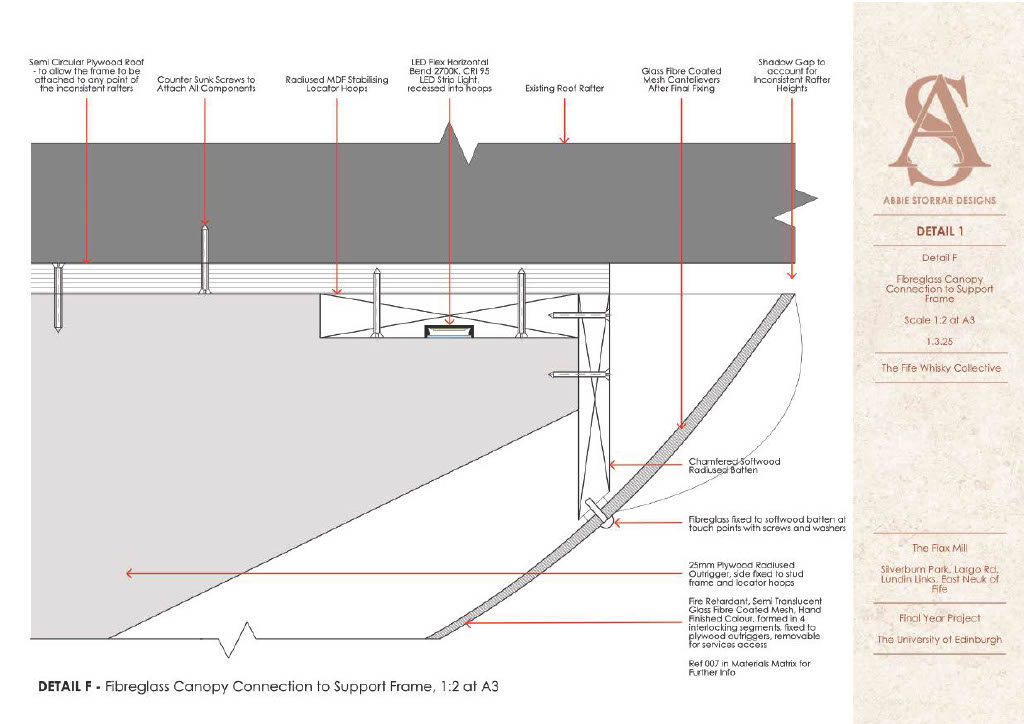Click 'Ref 007 in Materials Matrix' note
This screenshot has width=1024, height=724.
(x=749, y=667)
